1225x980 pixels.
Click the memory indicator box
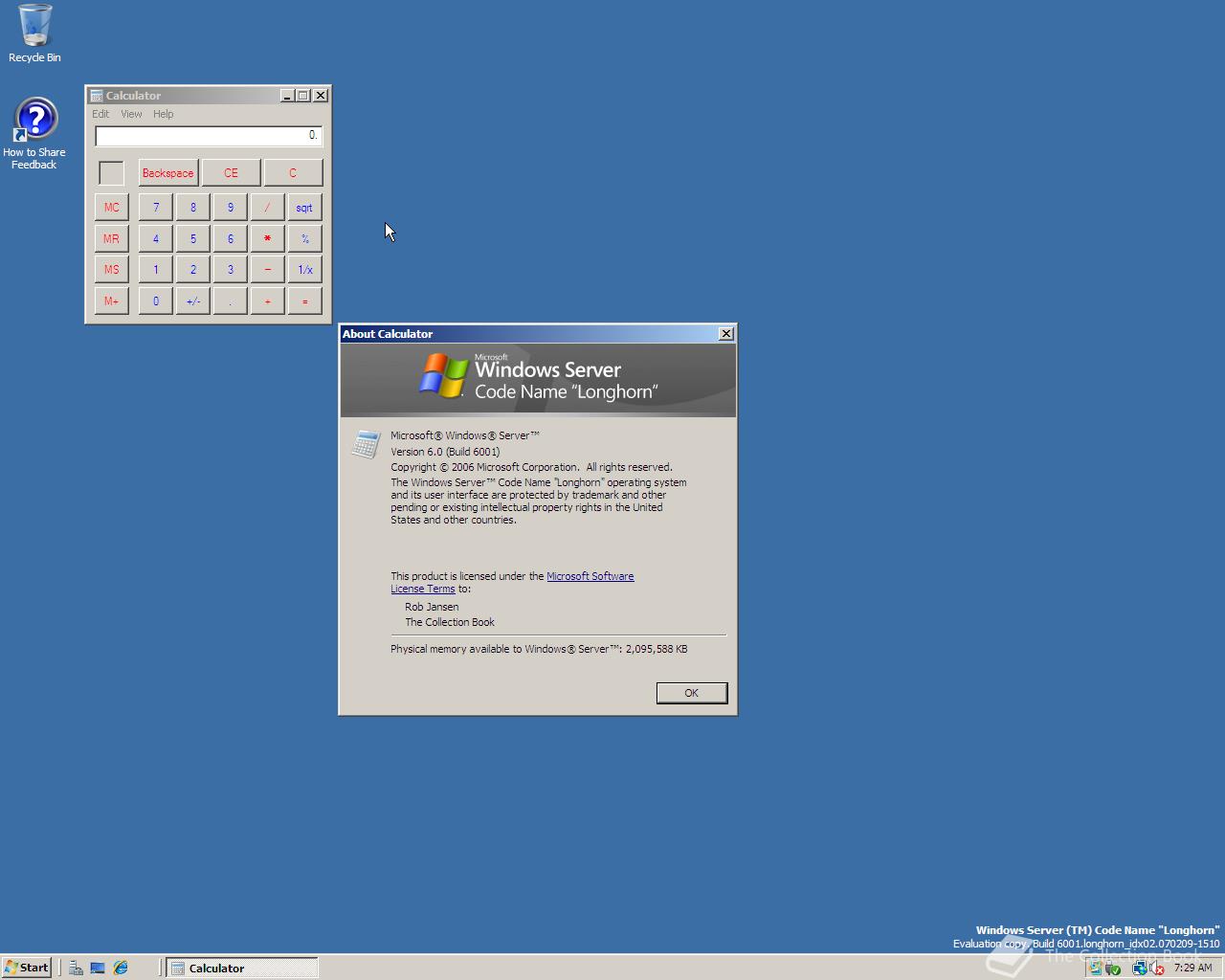[x=112, y=173]
